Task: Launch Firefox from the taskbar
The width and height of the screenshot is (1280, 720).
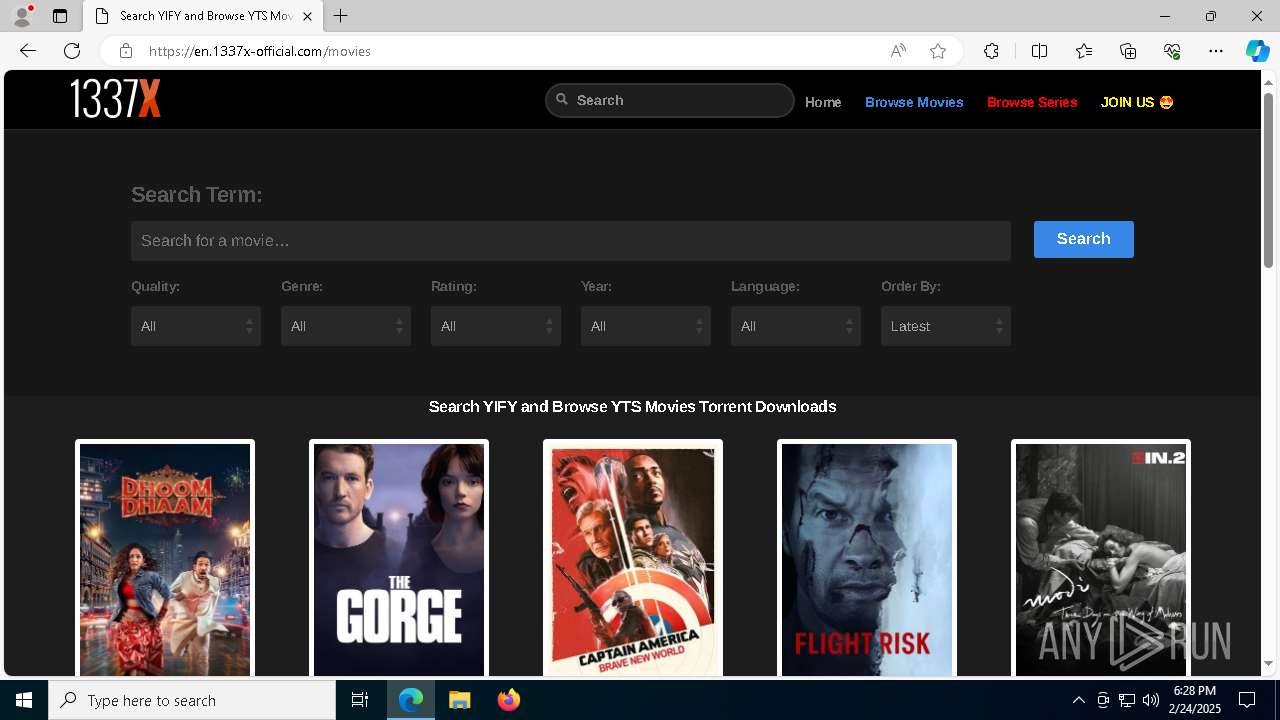Action: (x=509, y=700)
